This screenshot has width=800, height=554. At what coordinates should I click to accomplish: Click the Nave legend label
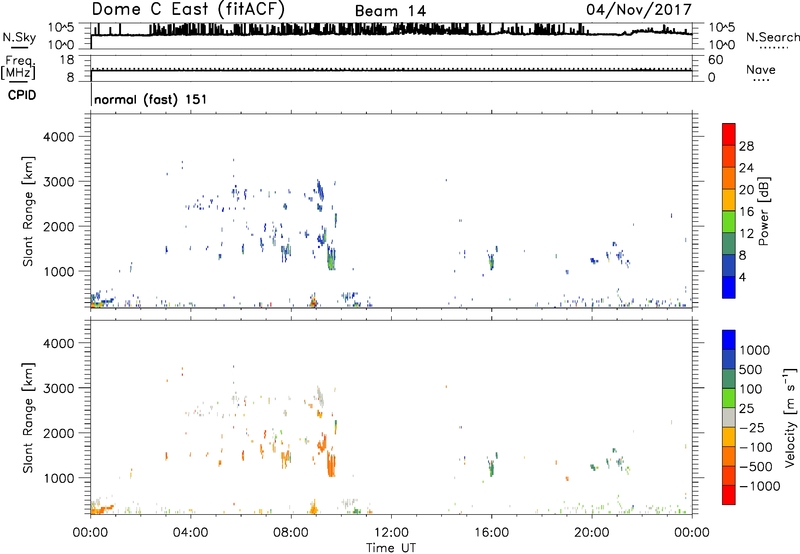tap(761, 69)
